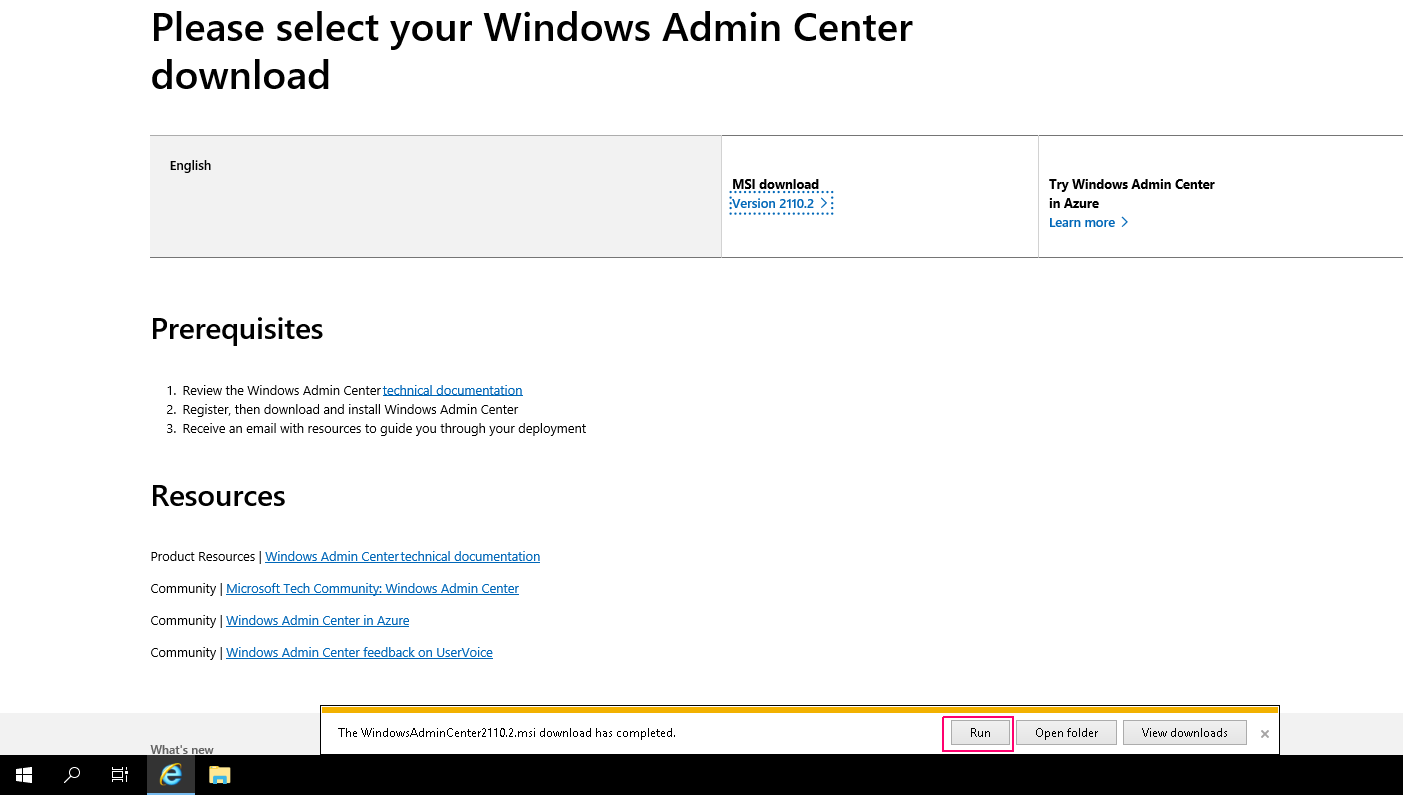Open taskbar search magnifier
Viewport: 1403px width, 795px height.
[72, 775]
